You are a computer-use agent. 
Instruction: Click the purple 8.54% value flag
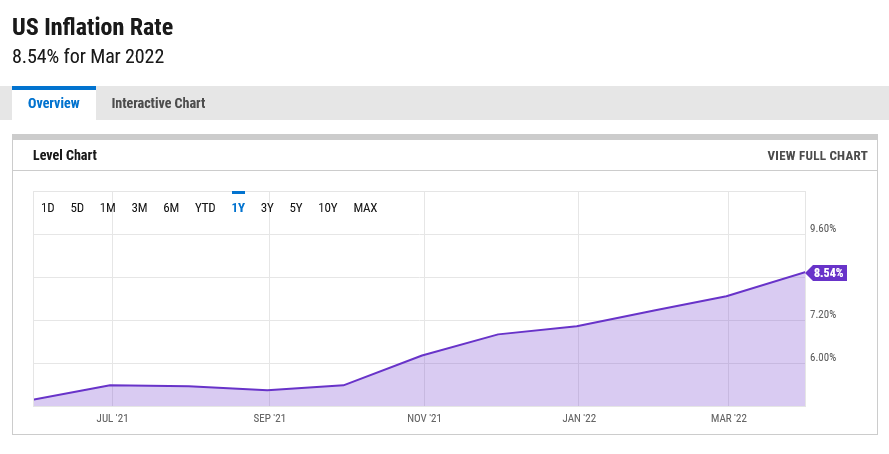827,273
